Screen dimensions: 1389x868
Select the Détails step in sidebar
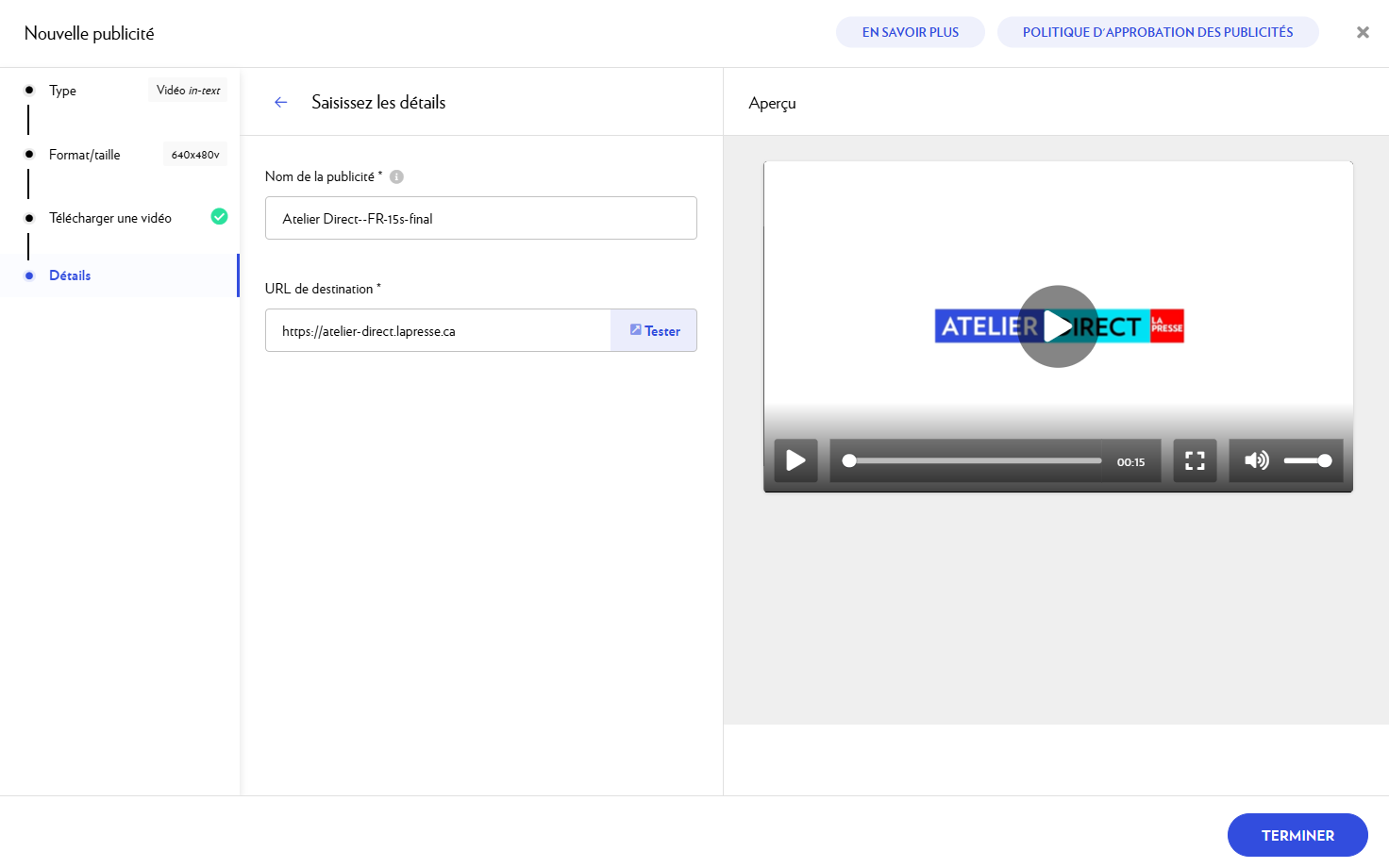coord(70,275)
